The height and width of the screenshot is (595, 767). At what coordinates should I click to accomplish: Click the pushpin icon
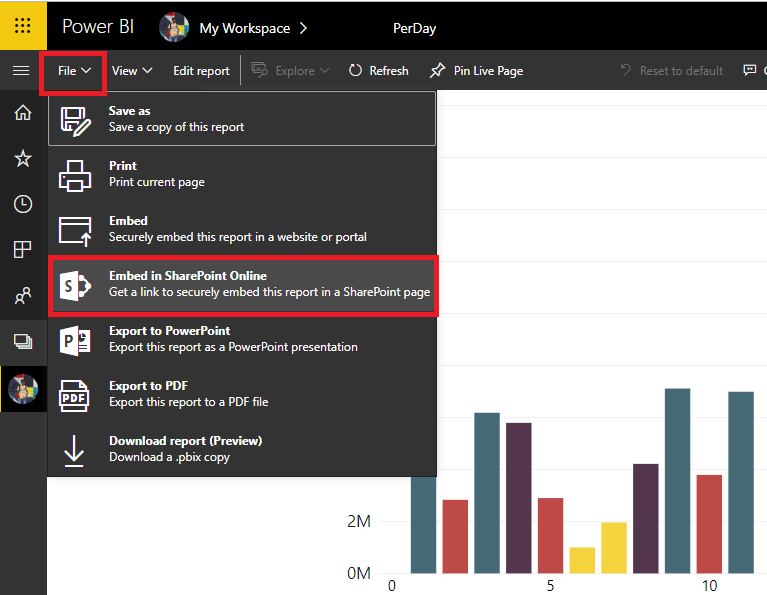click(437, 70)
